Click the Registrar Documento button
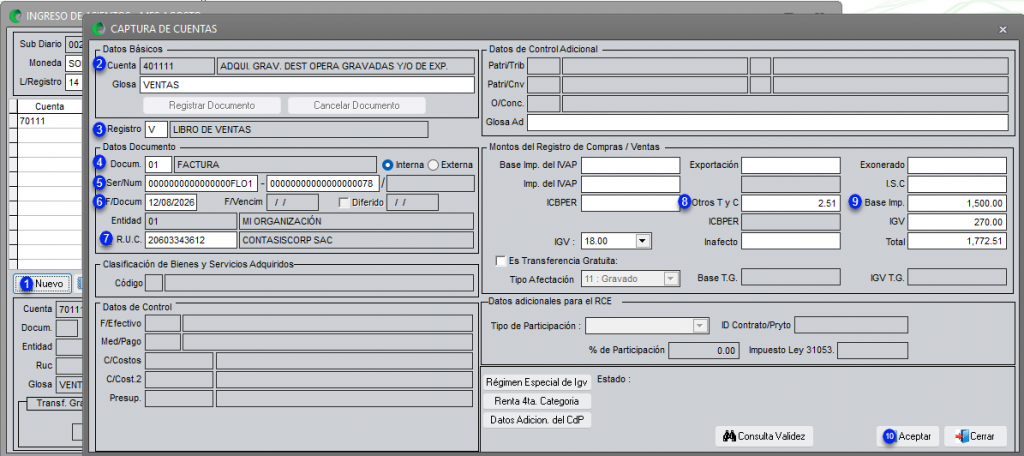The height and width of the screenshot is (456, 1024). click(212, 105)
